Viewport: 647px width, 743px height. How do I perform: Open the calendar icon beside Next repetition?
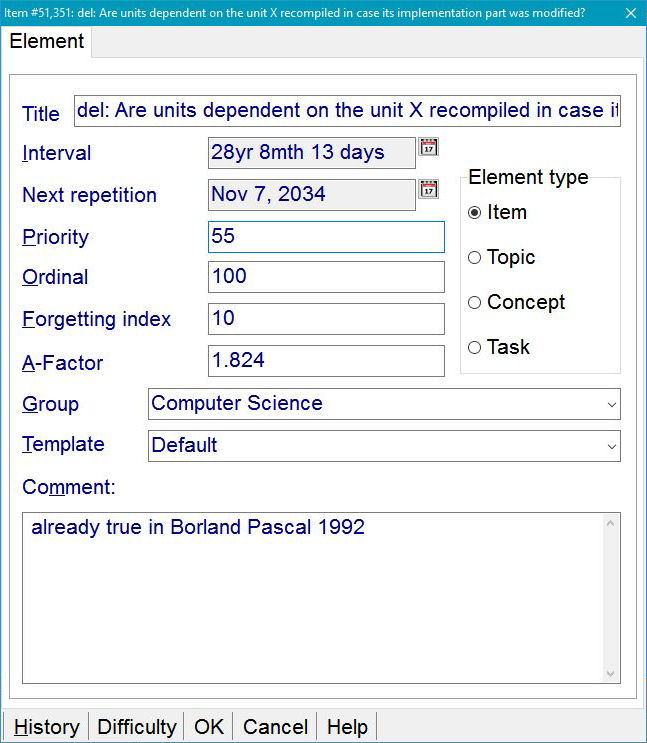(428, 190)
